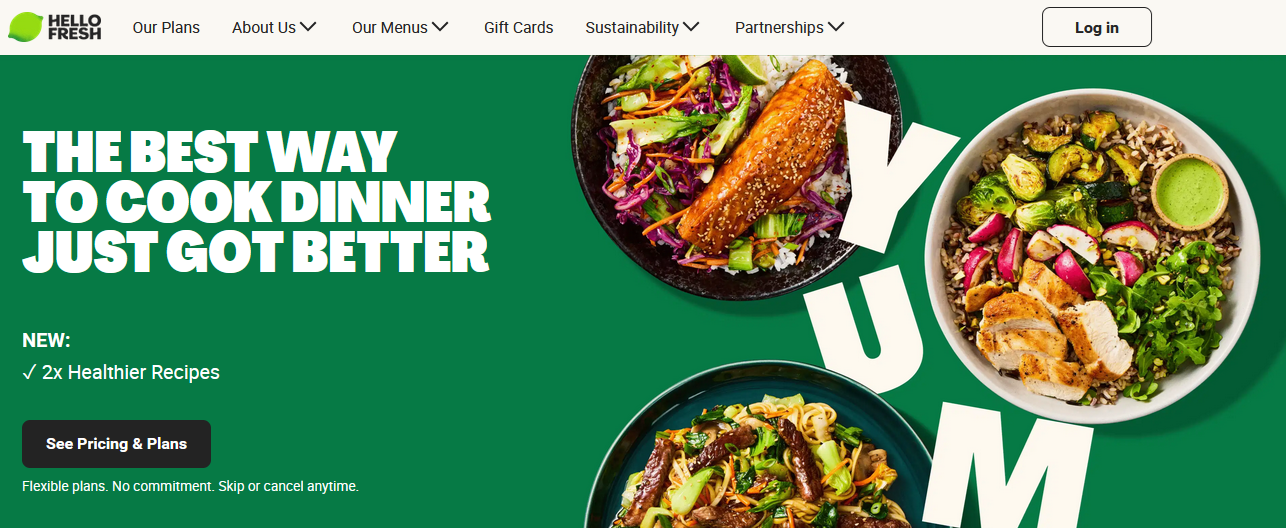Screen dimensions: 1286x528
Task: Open the About Us menu label
Action: click(x=264, y=28)
